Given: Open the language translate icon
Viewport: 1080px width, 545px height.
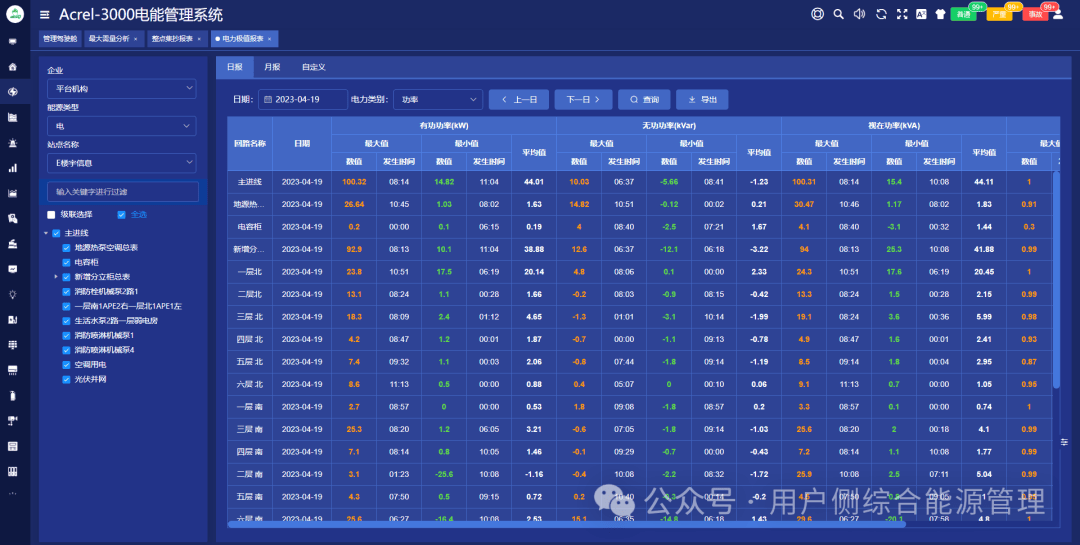Looking at the screenshot, I should pyautogui.click(x=921, y=14).
